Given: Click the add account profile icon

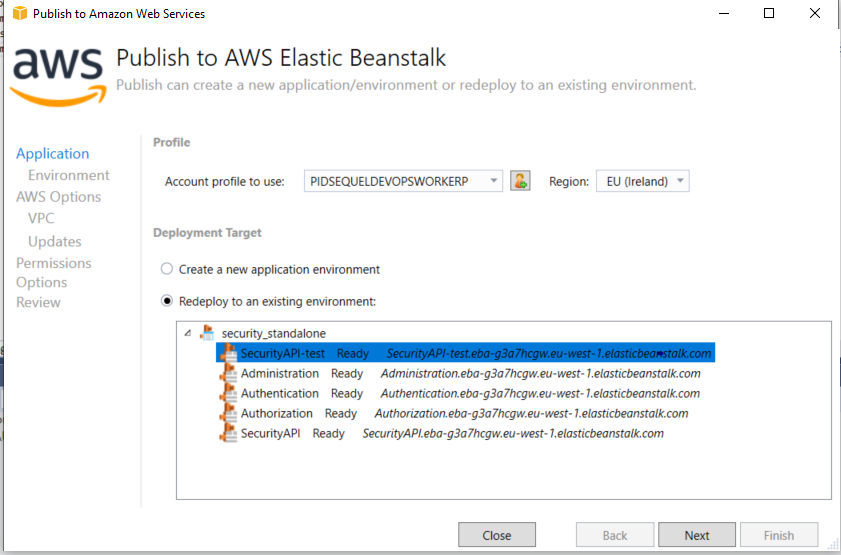Looking at the screenshot, I should pyautogui.click(x=520, y=181).
